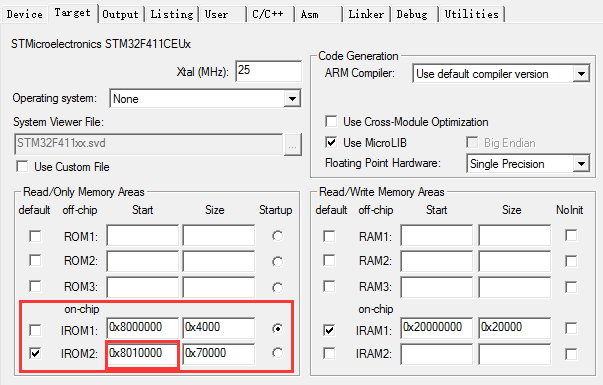The image size is (603, 385).
Task: Check the RAM1 default checkbox
Action: tap(329, 236)
